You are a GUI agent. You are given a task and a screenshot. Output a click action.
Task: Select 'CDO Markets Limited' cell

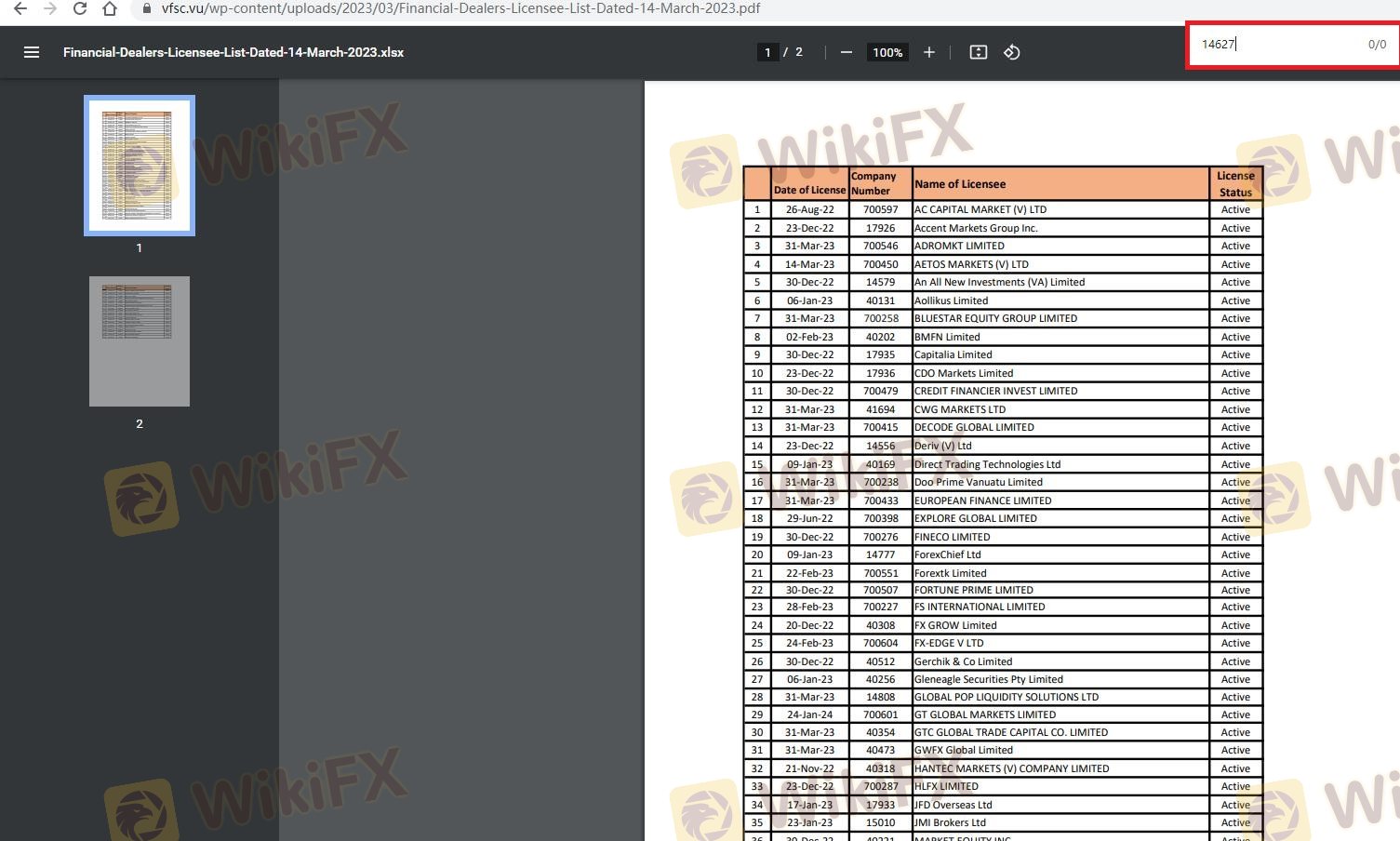(1060, 373)
